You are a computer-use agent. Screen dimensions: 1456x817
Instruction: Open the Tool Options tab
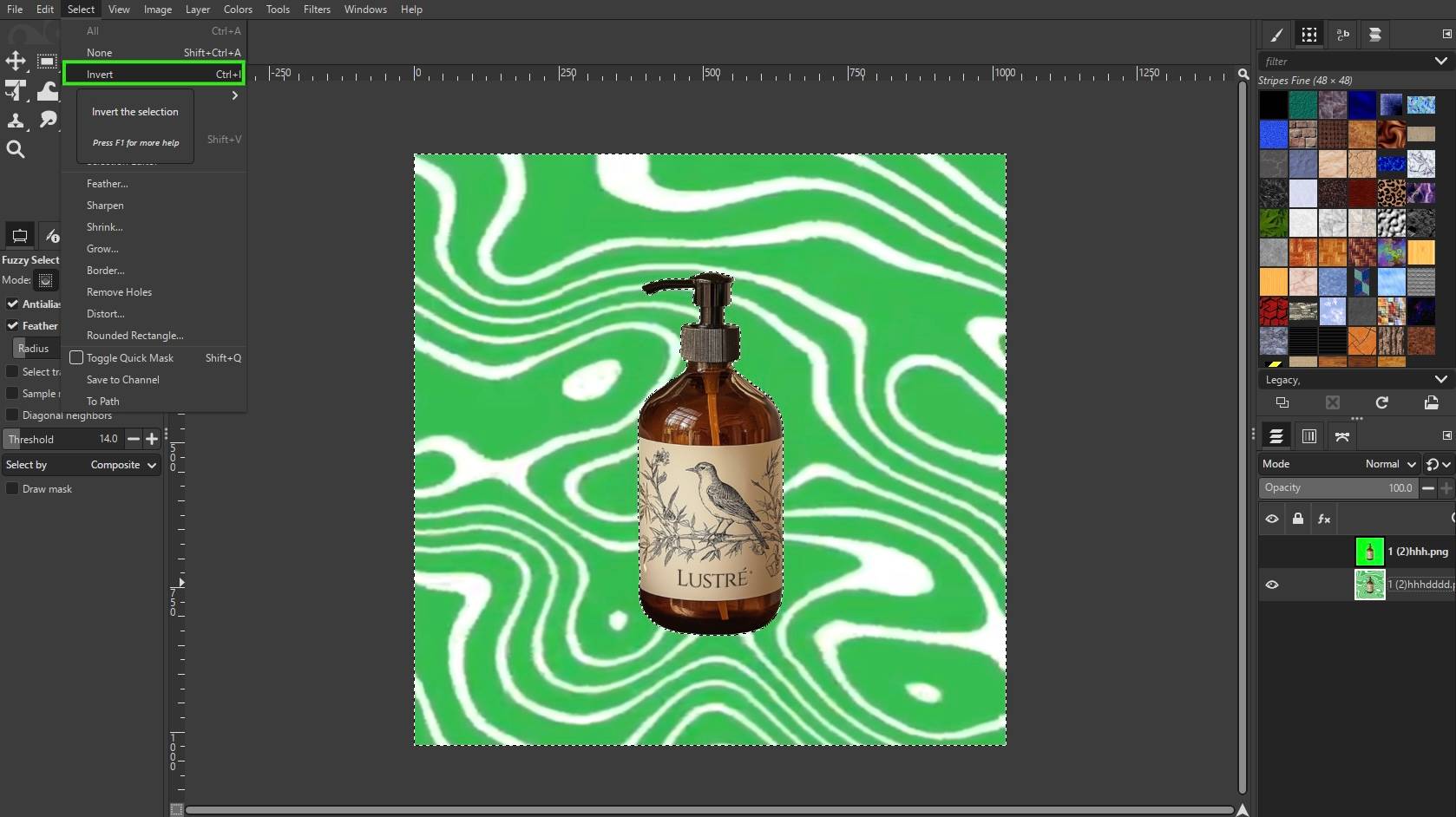click(x=19, y=235)
